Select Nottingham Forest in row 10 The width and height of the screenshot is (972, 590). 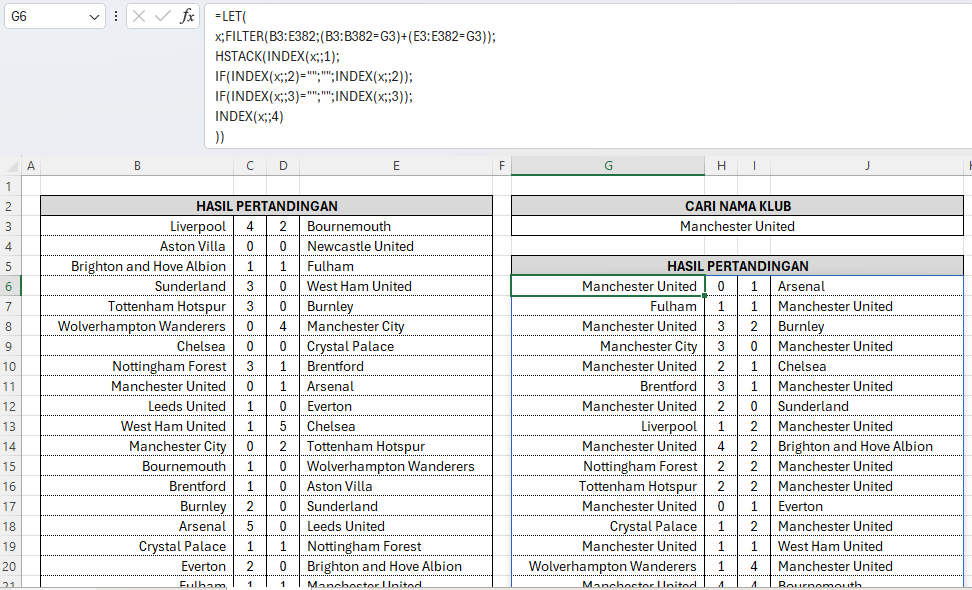(137, 366)
